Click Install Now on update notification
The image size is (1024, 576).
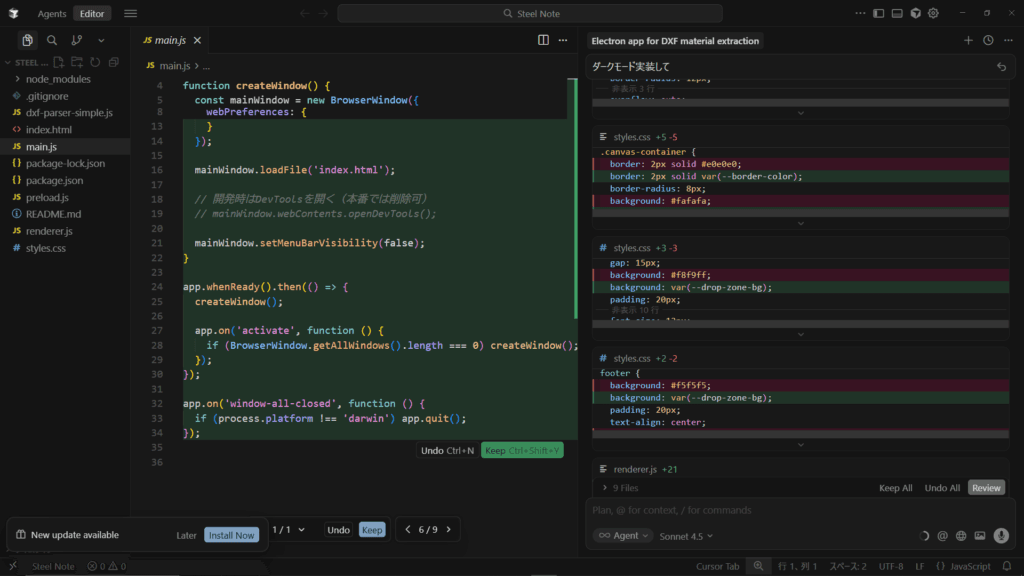click(231, 535)
